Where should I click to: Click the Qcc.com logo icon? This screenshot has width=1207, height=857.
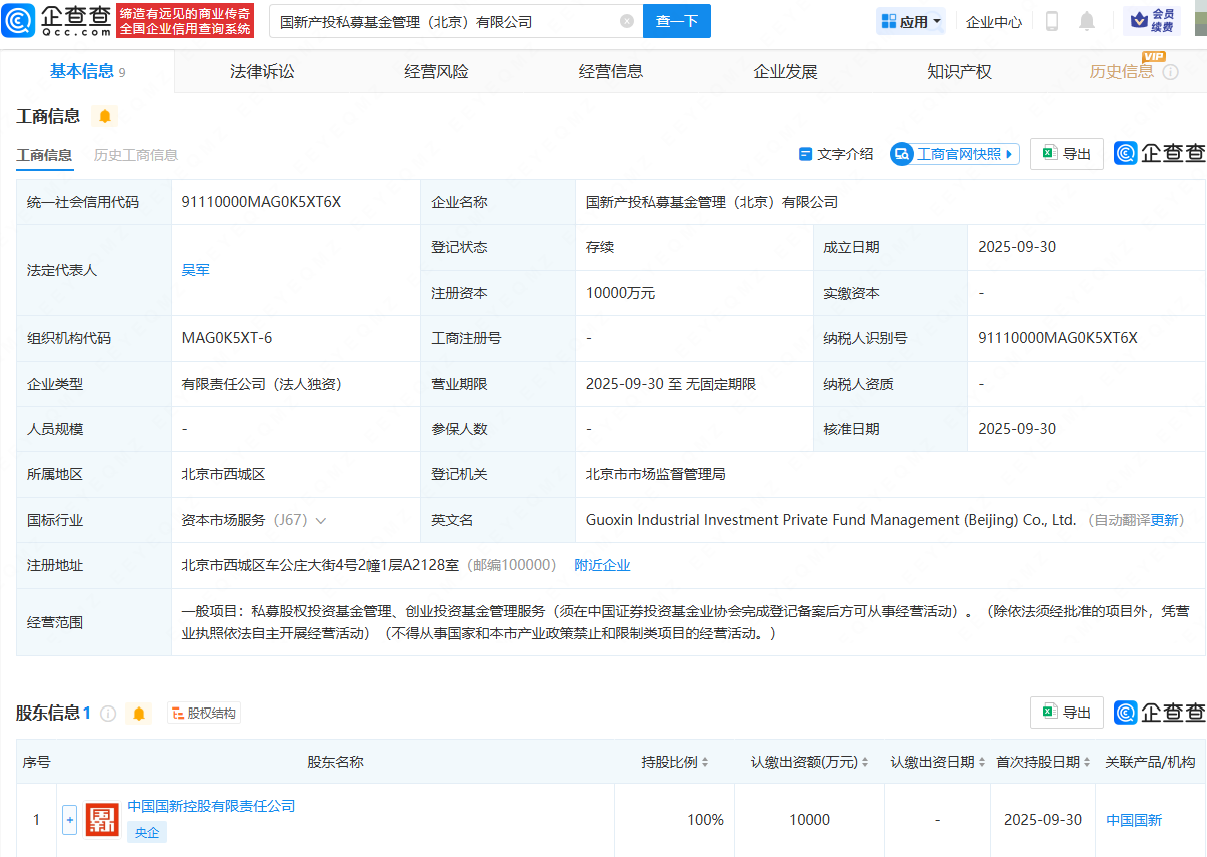pos(19,20)
